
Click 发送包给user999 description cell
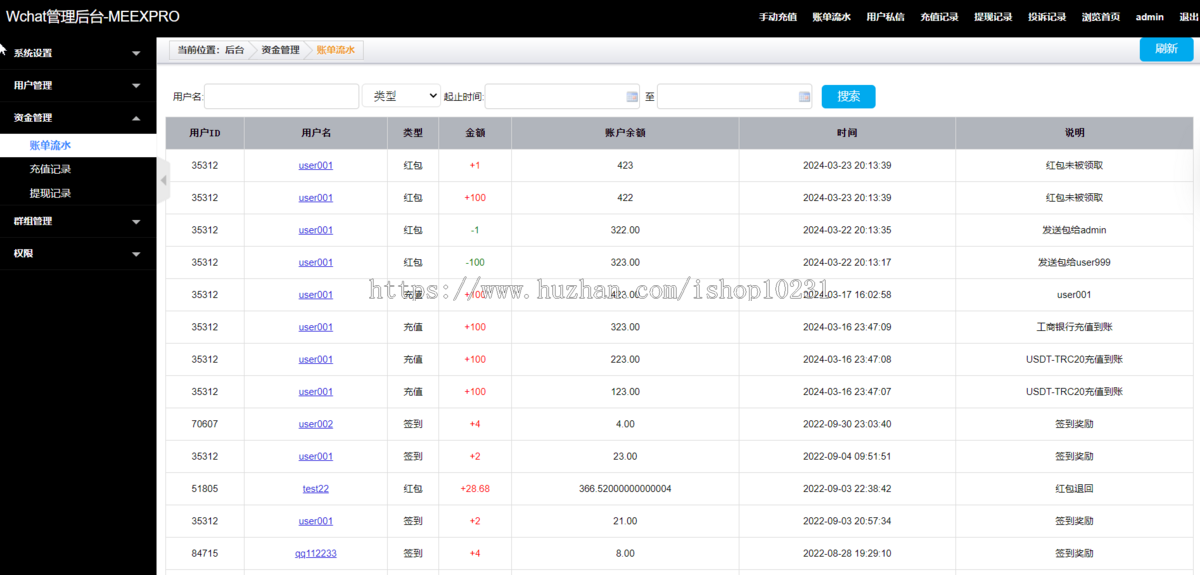click(x=1074, y=262)
